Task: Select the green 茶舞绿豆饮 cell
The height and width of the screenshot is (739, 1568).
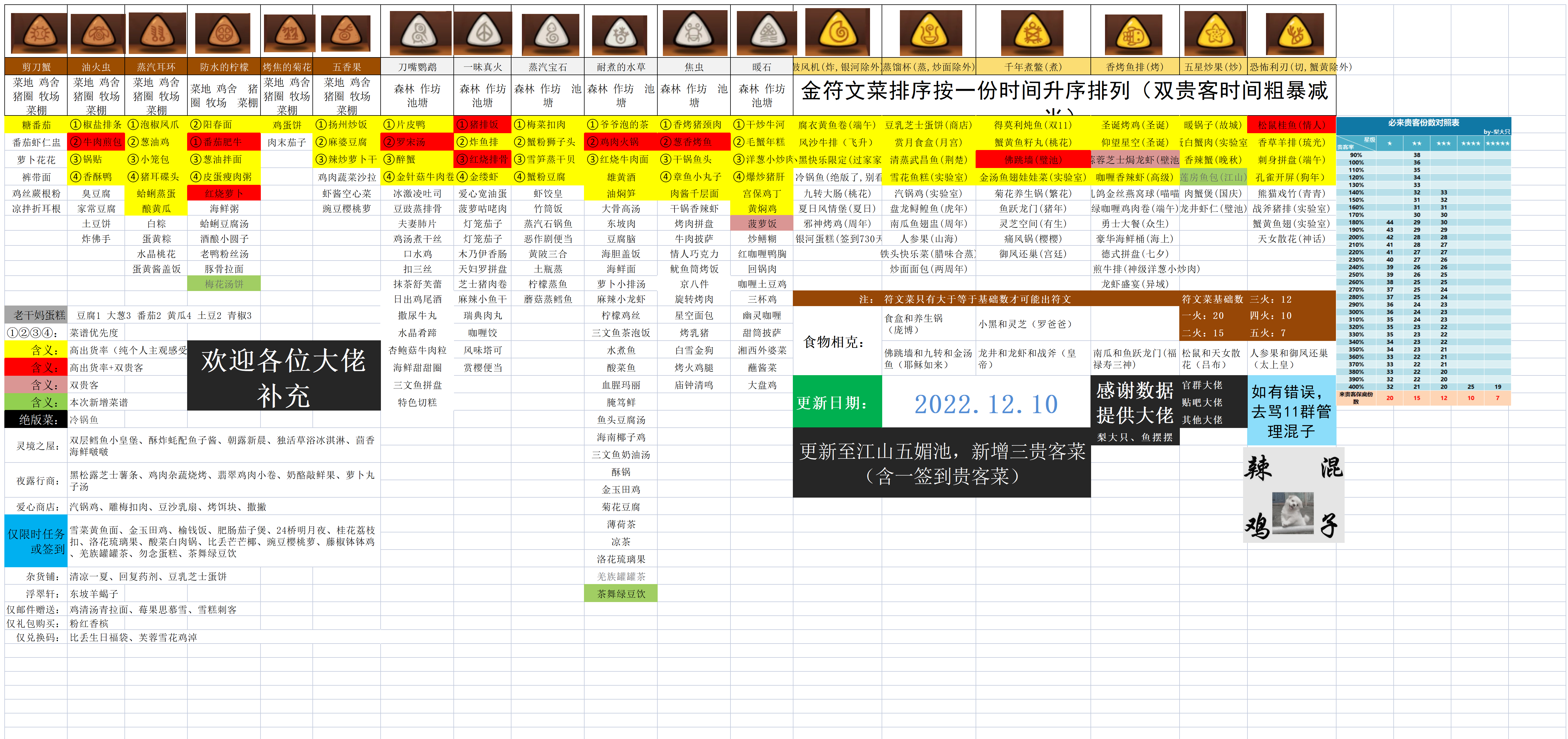Action: (620, 594)
